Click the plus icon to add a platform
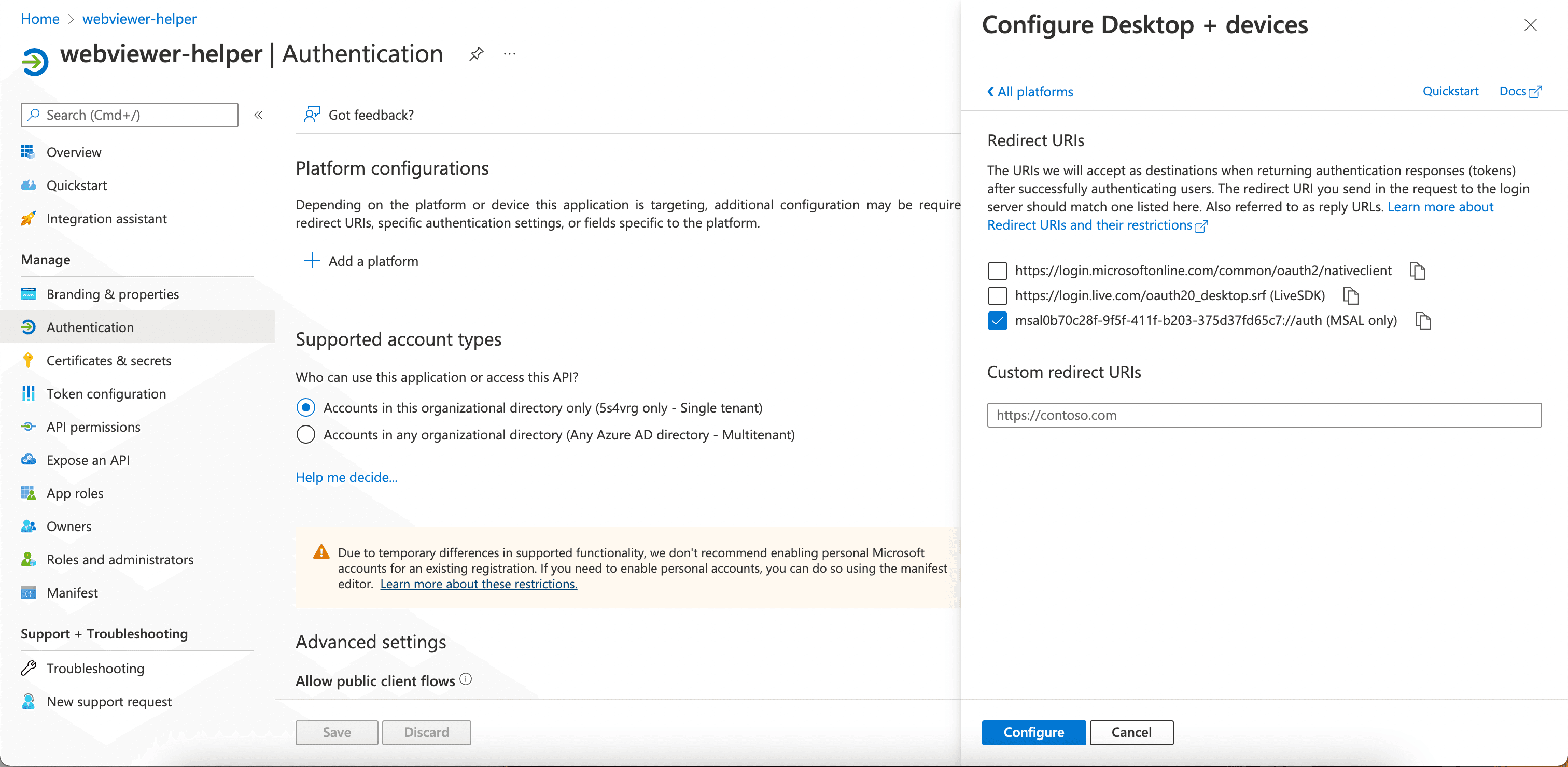The height and width of the screenshot is (767, 1568). tap(312, 261)
